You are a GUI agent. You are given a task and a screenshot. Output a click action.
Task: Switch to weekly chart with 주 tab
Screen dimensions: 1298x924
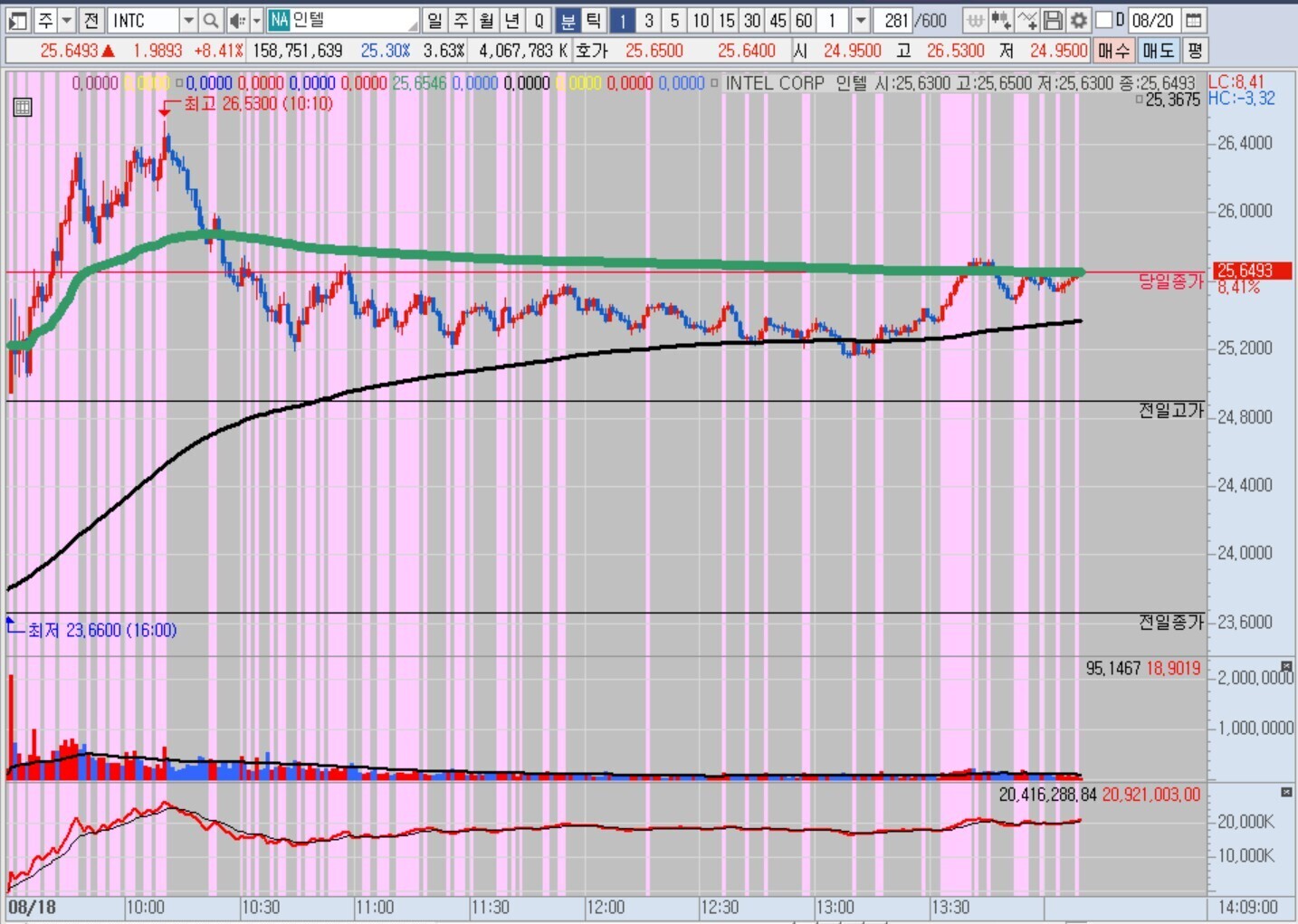(x=461, y=20)
